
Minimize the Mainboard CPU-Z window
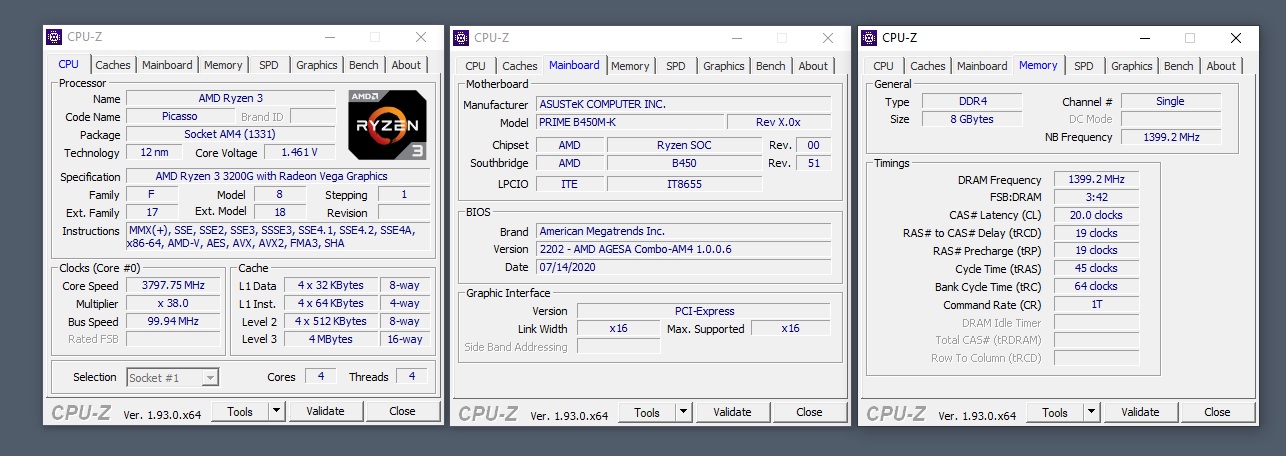click(x=735, y=38)
